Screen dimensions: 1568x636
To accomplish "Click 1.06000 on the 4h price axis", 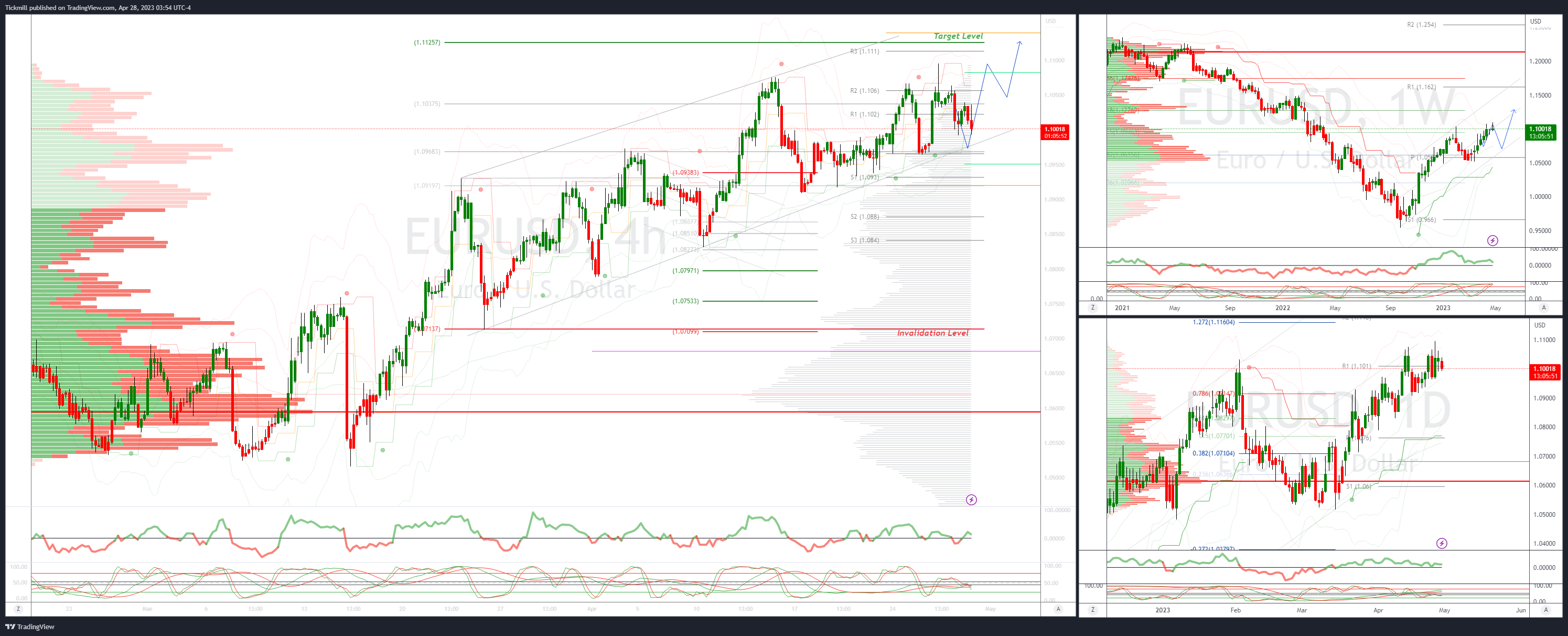I will 1054,408.
